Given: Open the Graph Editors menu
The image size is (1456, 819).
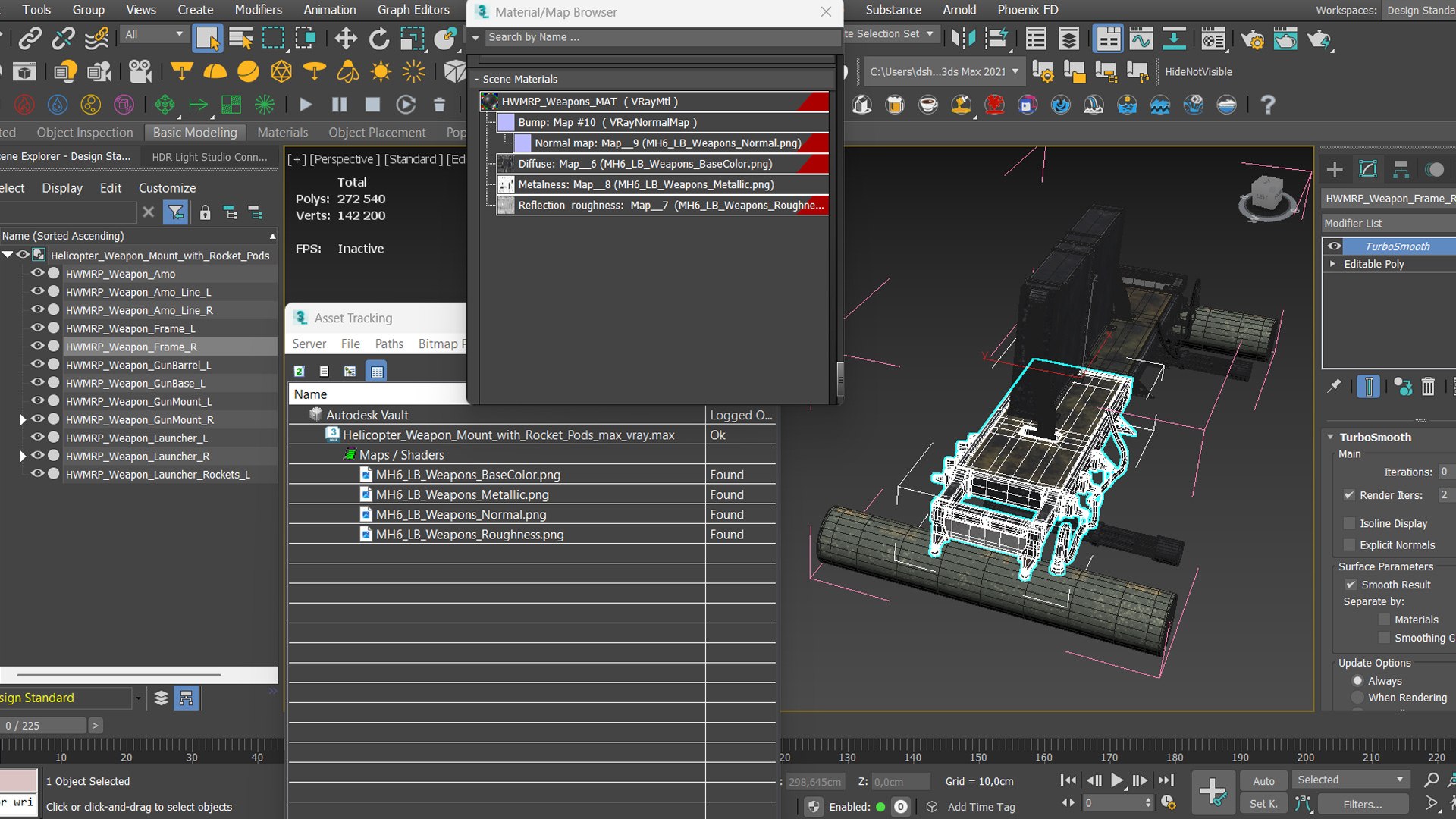Looking at the screenshot, I should [413, 10].
